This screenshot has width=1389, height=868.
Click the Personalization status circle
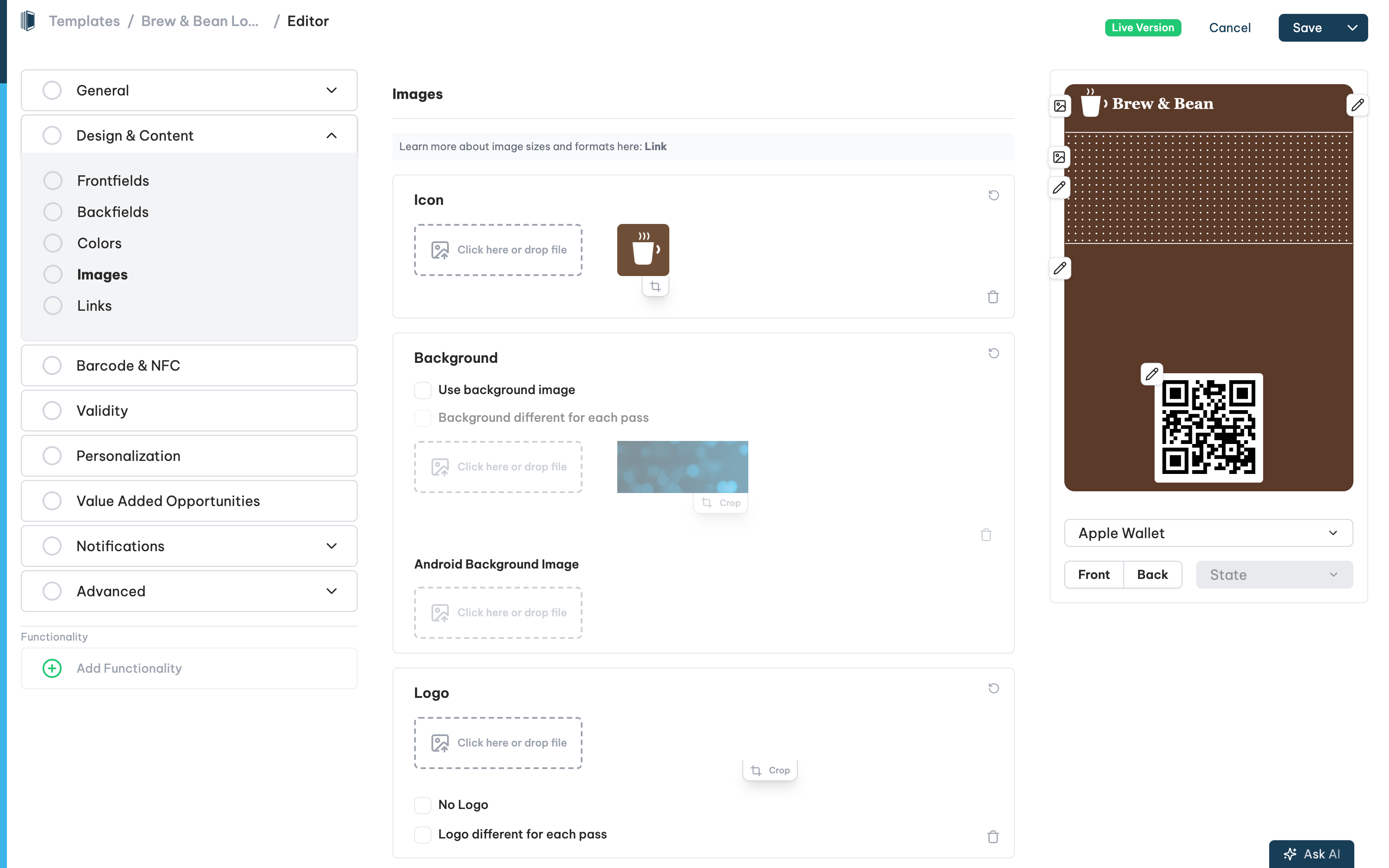[52, 456]
